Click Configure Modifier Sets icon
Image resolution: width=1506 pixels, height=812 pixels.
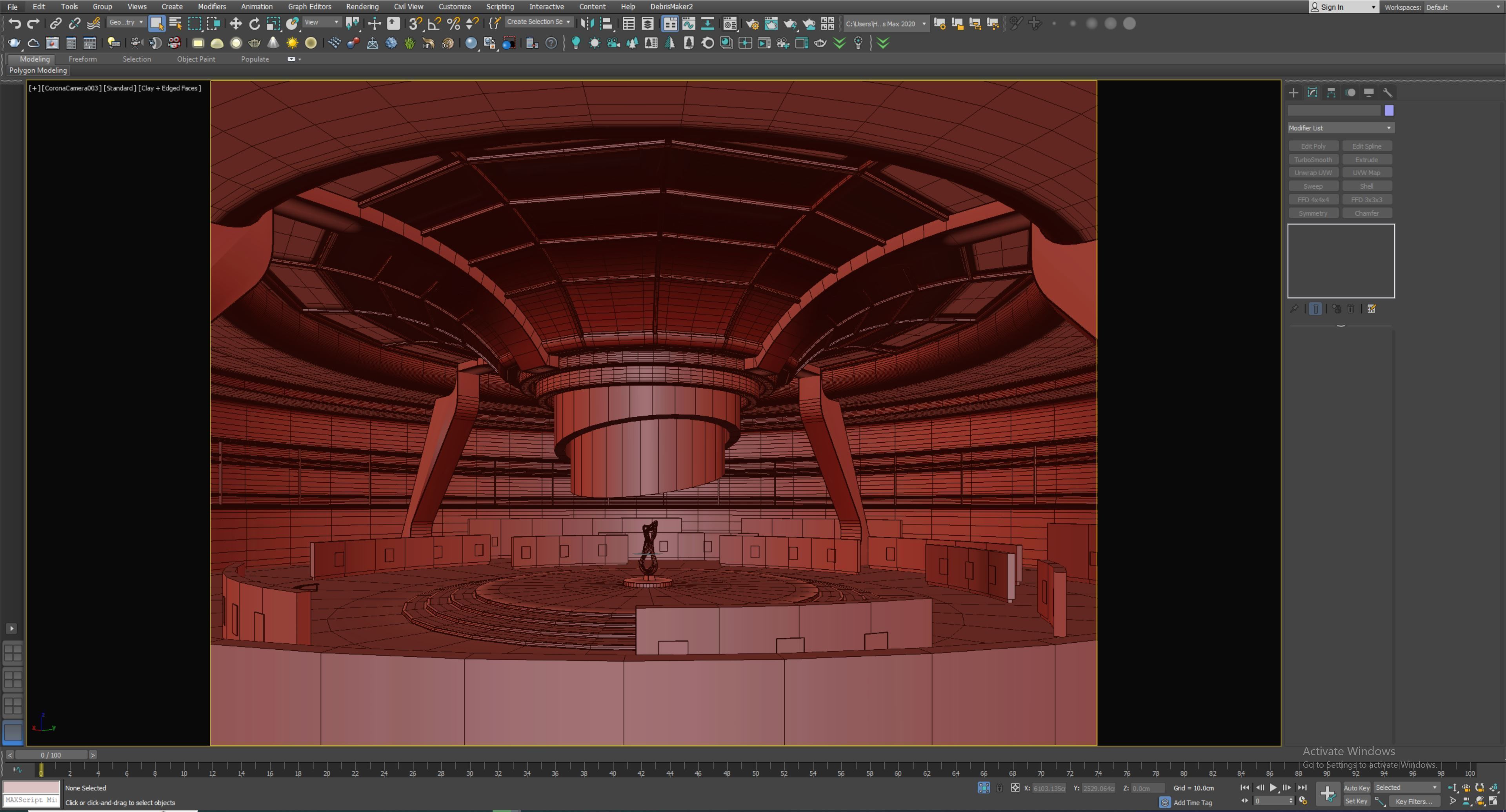coord(1371,309)
